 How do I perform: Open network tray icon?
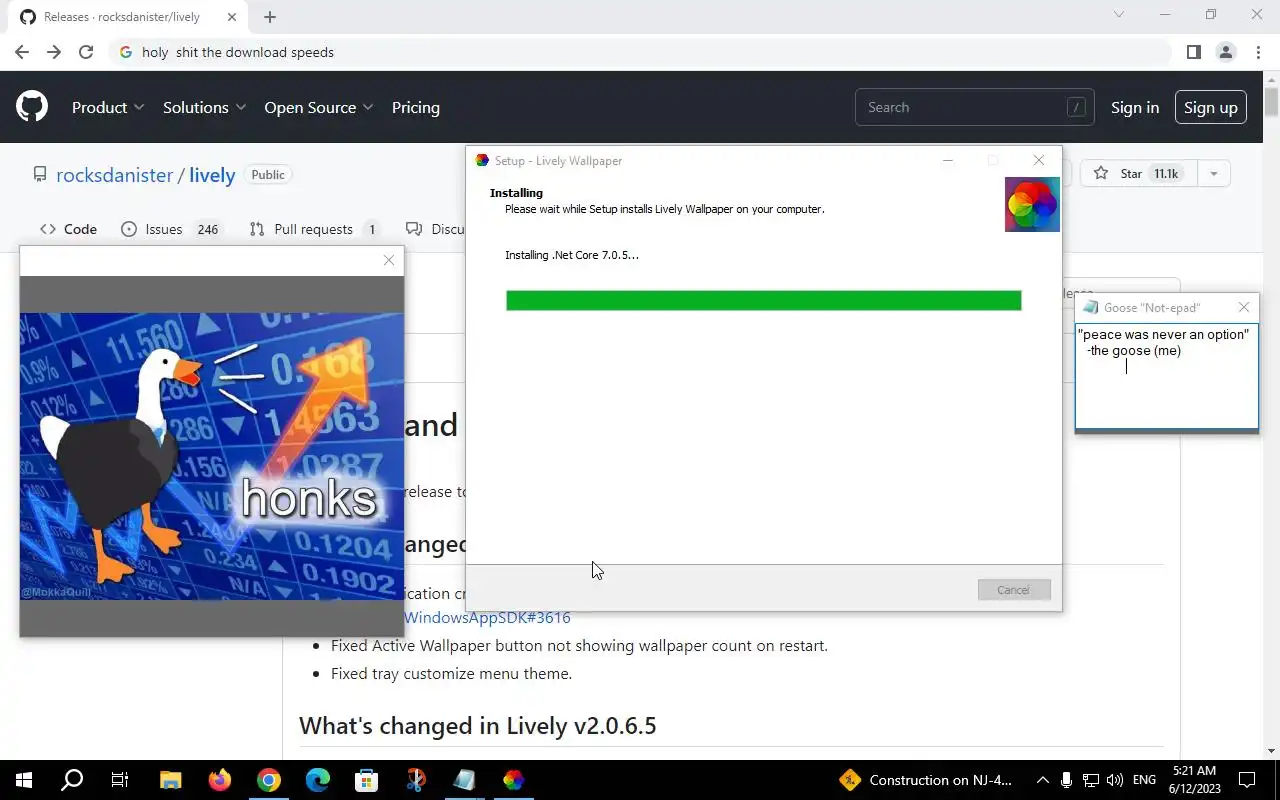tap(1091, 780)
